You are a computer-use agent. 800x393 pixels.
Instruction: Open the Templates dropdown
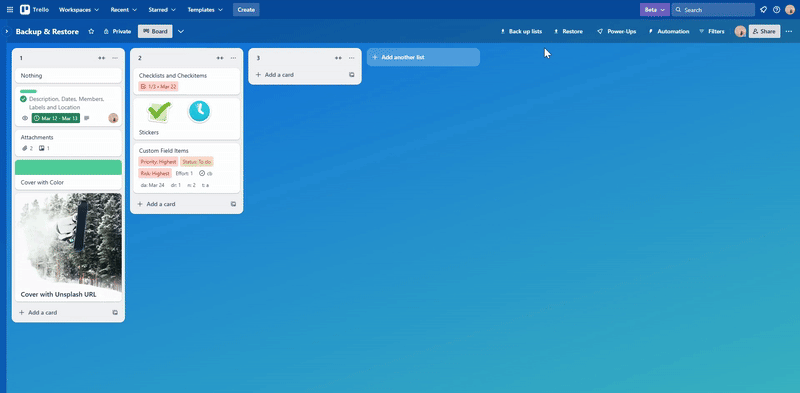tap(205, 10)
